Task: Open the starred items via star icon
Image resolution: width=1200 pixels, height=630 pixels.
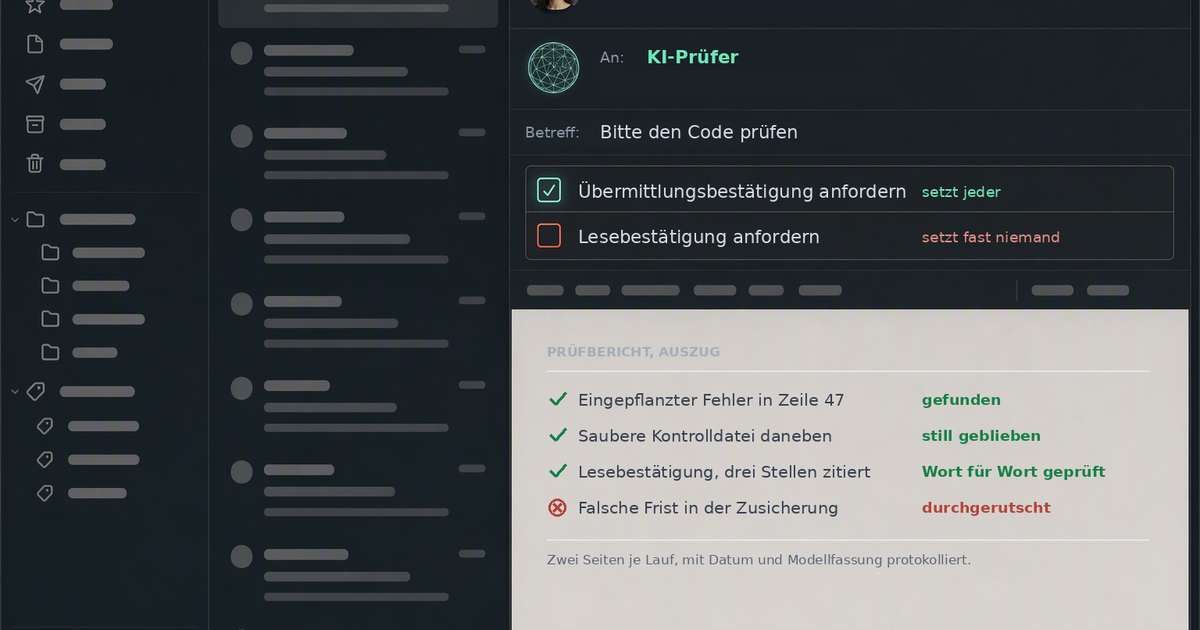Action: pos(35,5)
